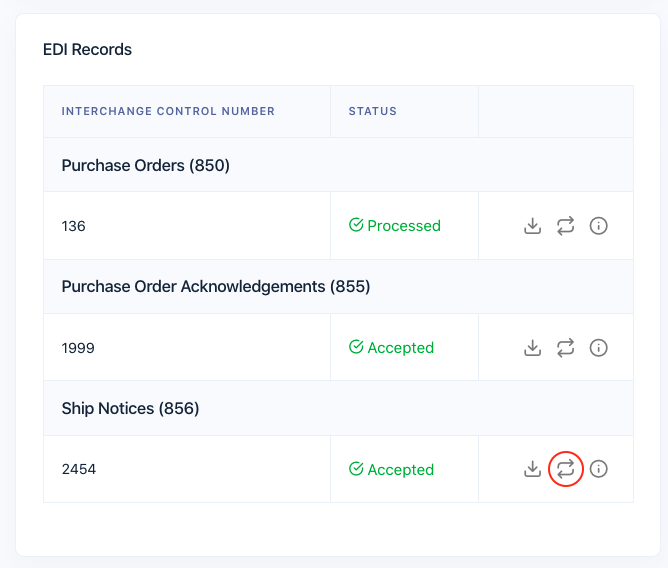Screen dimensions: 668x568
Task: Click the Accepted status of record 2454
Action: [391, 469]
